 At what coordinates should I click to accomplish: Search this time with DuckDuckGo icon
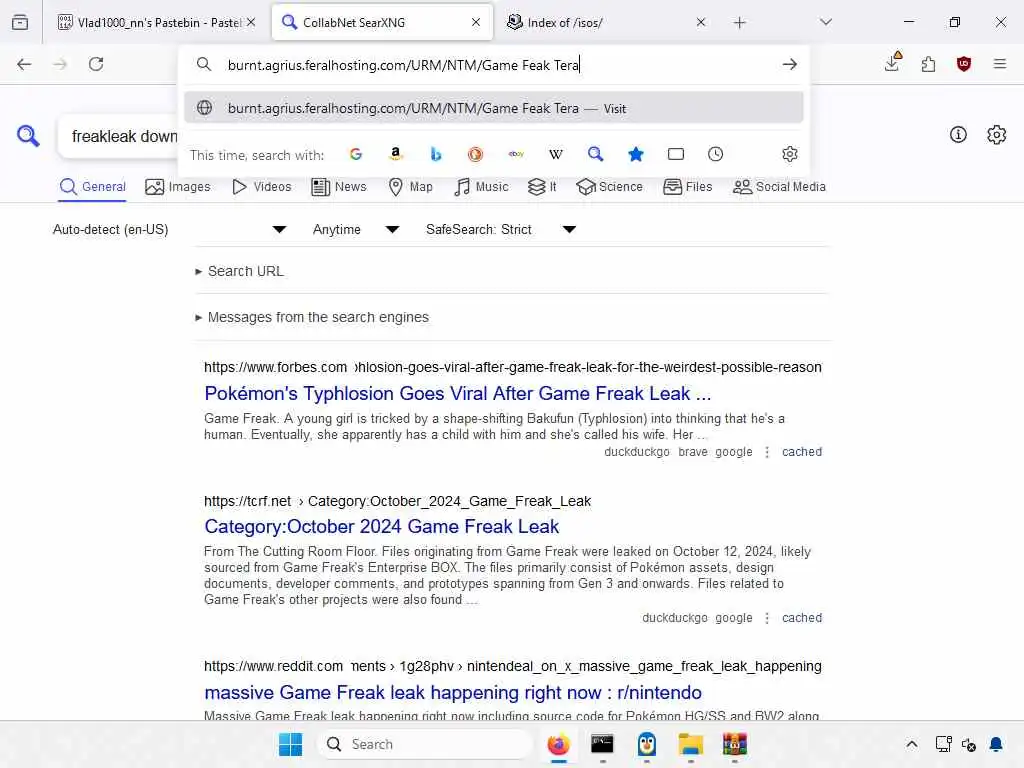pyautogui.click(x=475, y=154)
